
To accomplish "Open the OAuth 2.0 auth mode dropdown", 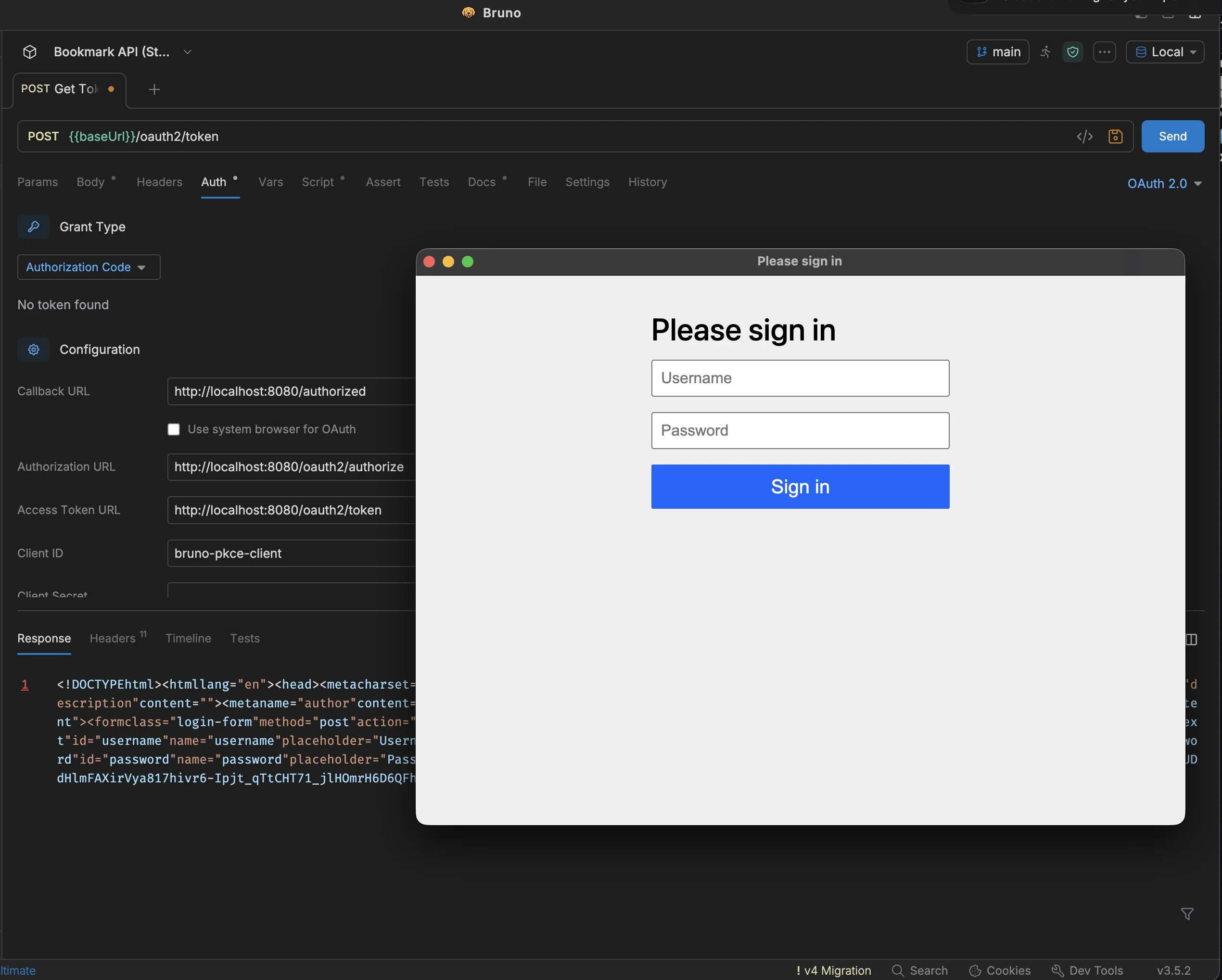I will pyautogui.click(x=1164, y=184).
